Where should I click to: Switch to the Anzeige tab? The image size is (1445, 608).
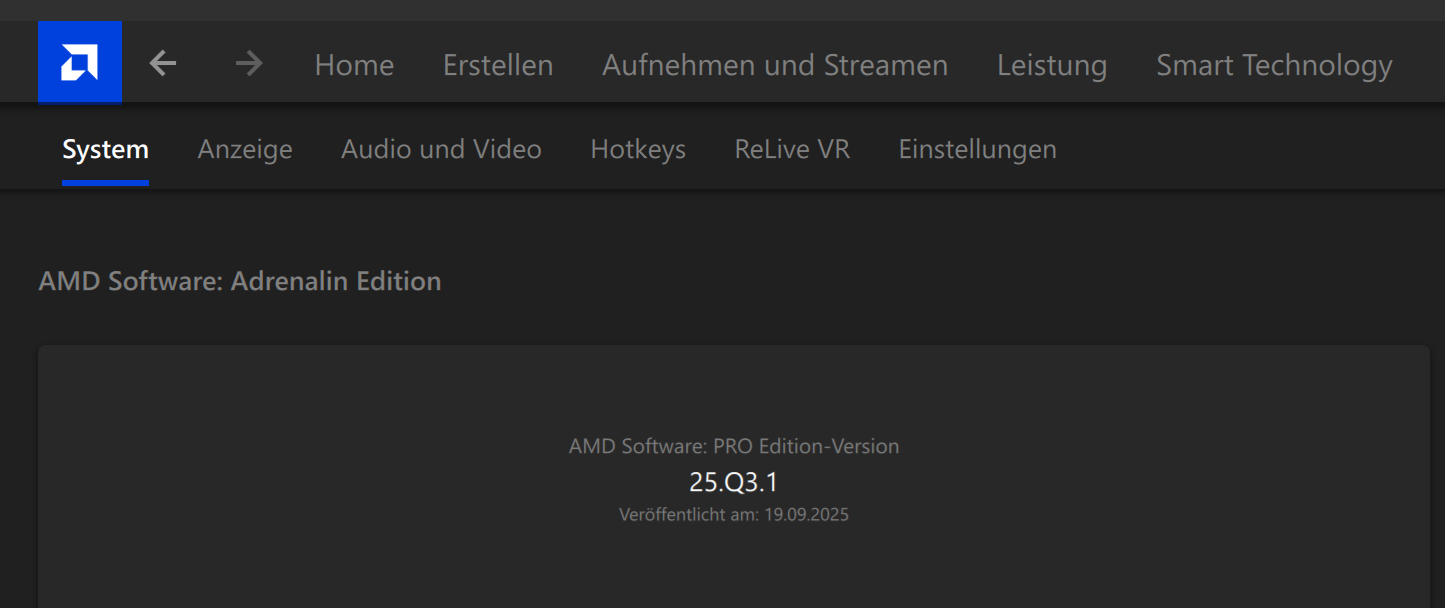[245, 150]
